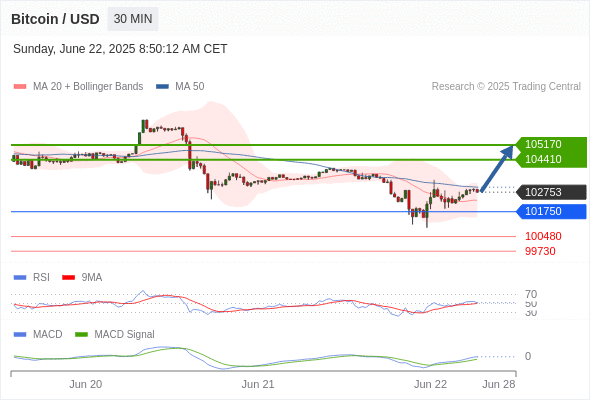Click the 99730 red support value
590x400 pixels.
[540, 251]
